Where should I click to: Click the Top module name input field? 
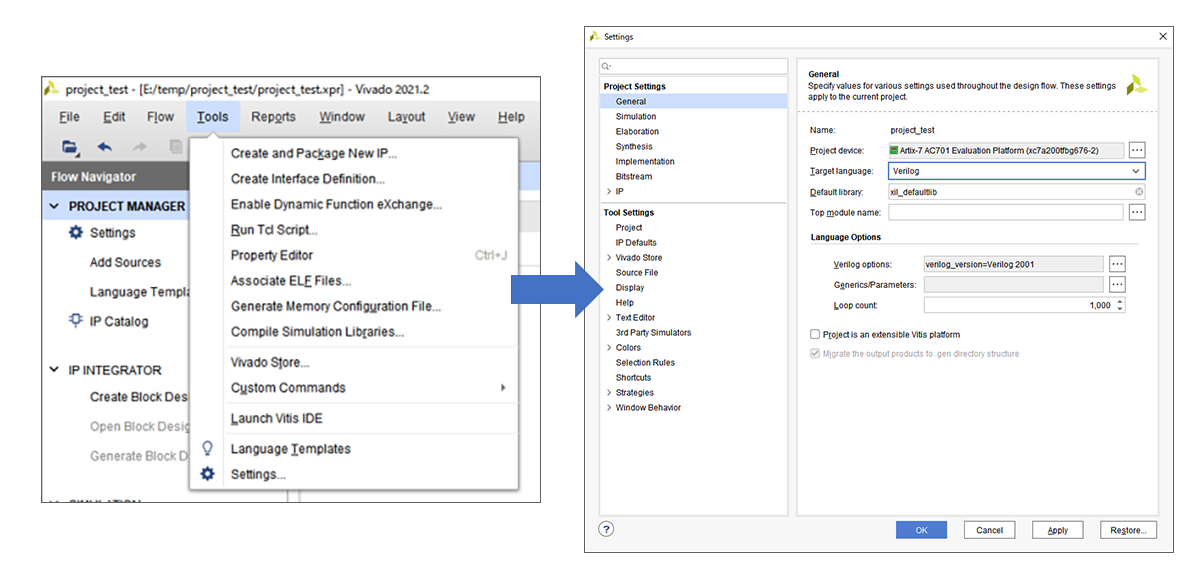[x=1005, y=212]
